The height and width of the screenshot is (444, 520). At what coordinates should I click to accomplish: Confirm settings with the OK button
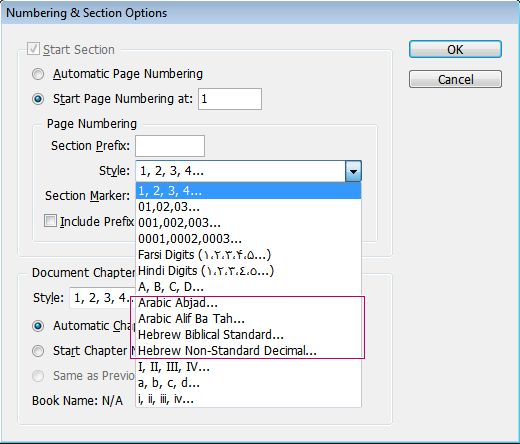(x=455, y=49)
